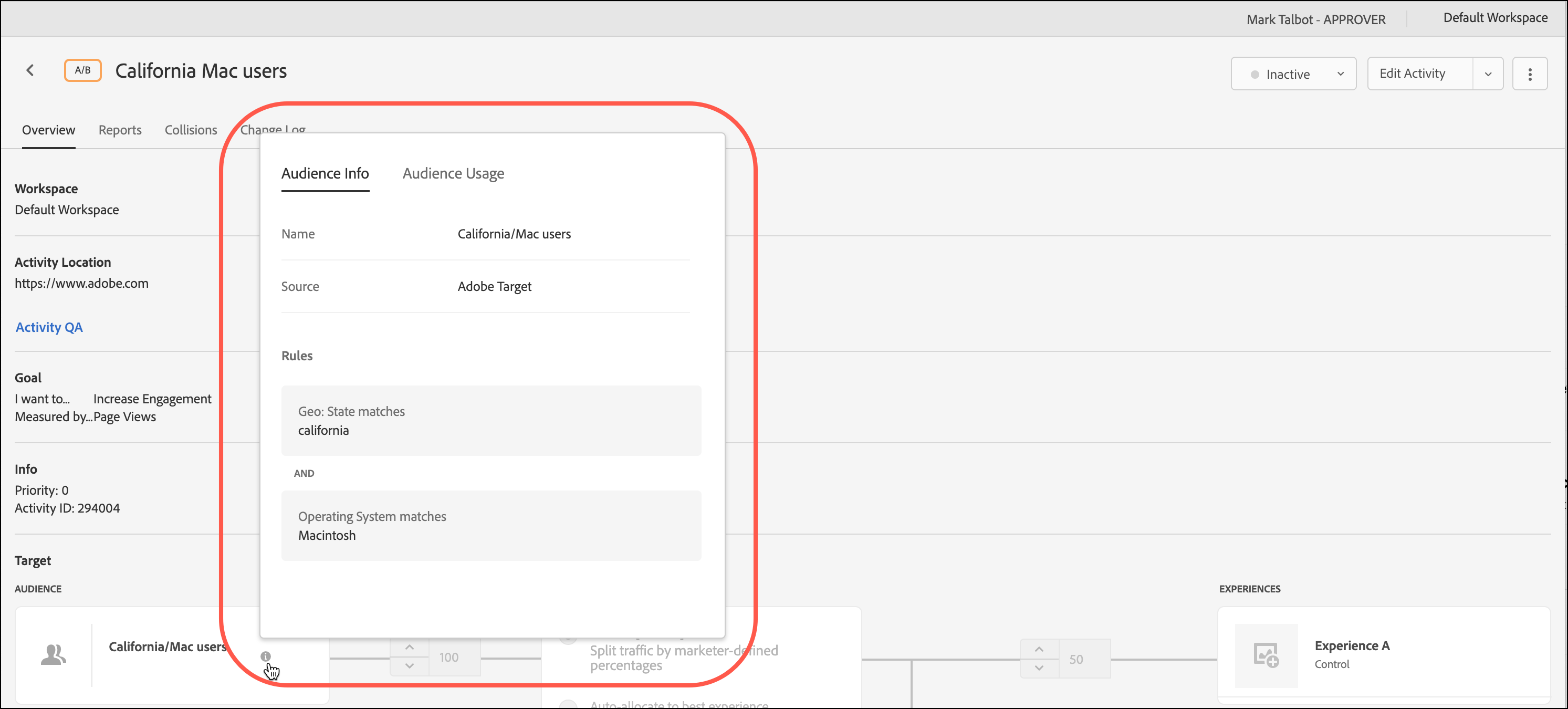Viewport: 1568px width, 709px height.
Task: Select Auto-allocate to best experience radio
Action: (x=568, y=704)
